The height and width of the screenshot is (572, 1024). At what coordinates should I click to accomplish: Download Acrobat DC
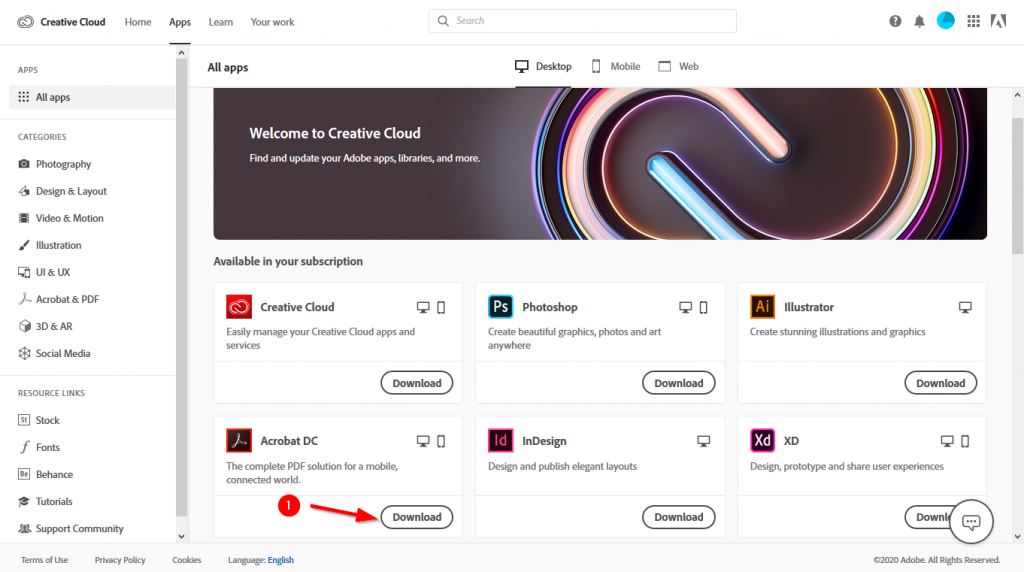pyautogui.click(x=417, y=517)
